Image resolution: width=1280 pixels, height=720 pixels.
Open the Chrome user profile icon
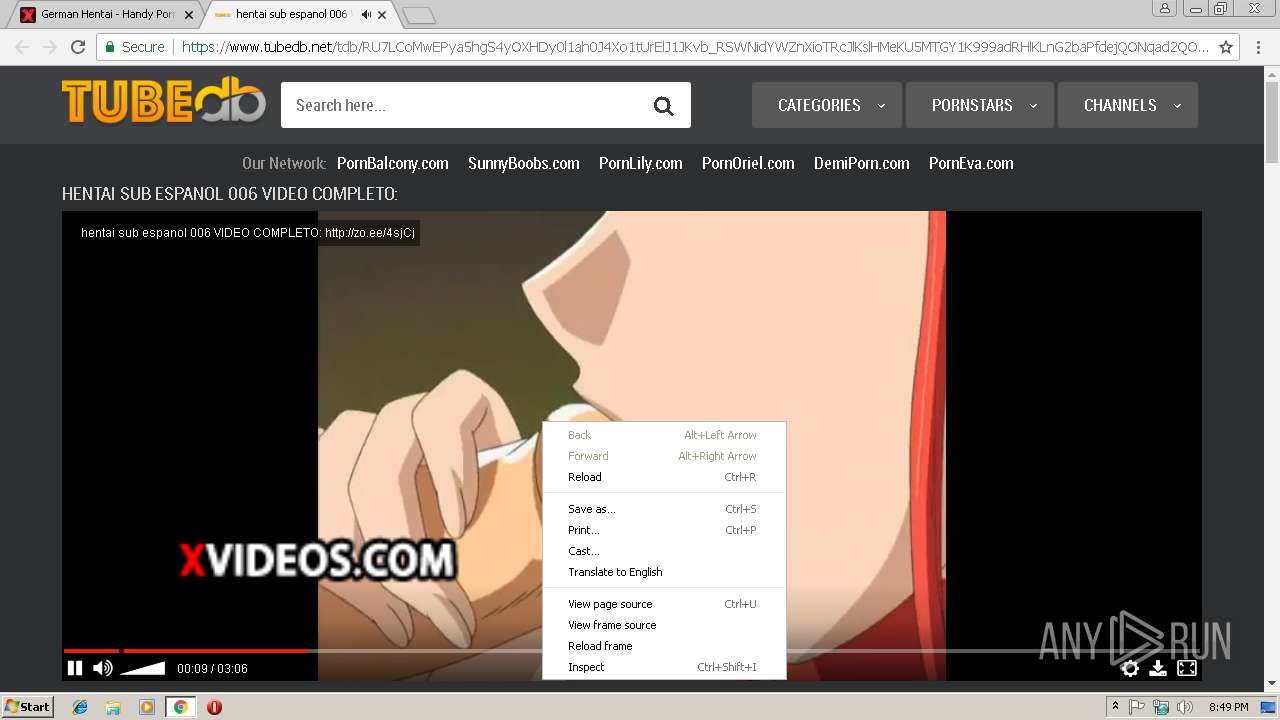tap(1164, 8)
